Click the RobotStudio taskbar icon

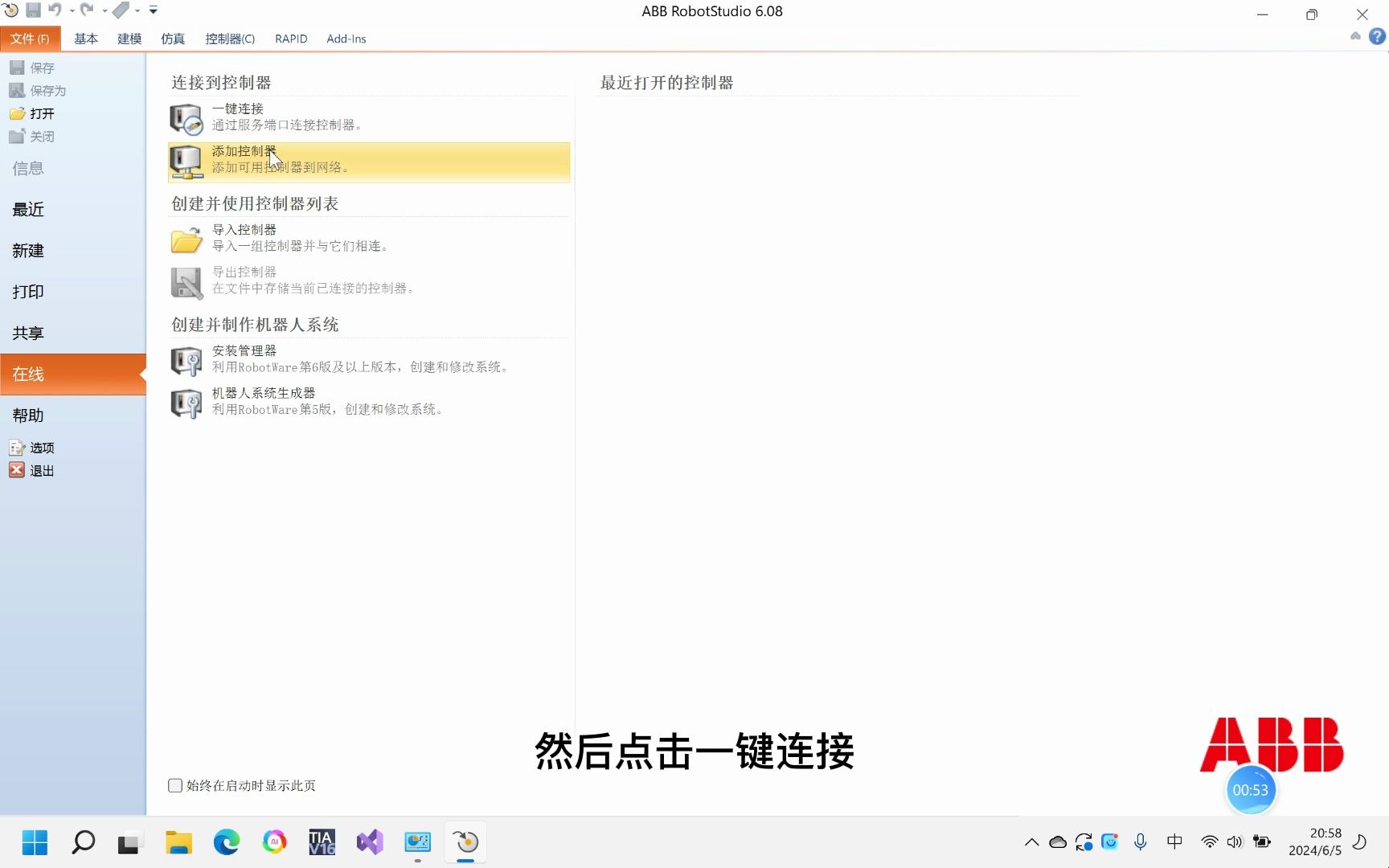click(x=465, y=842)
